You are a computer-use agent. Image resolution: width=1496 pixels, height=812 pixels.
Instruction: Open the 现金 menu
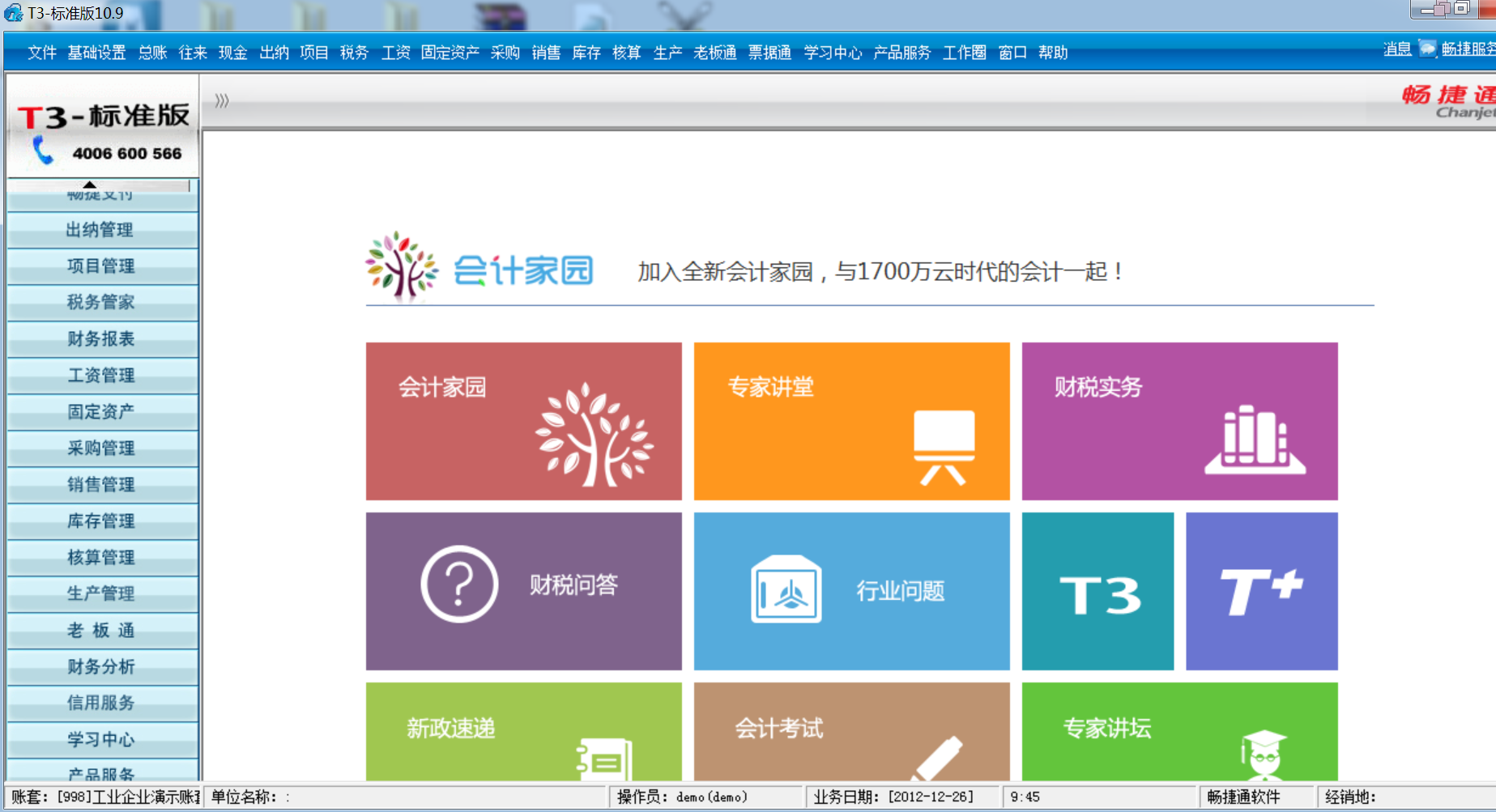[232, 53]
